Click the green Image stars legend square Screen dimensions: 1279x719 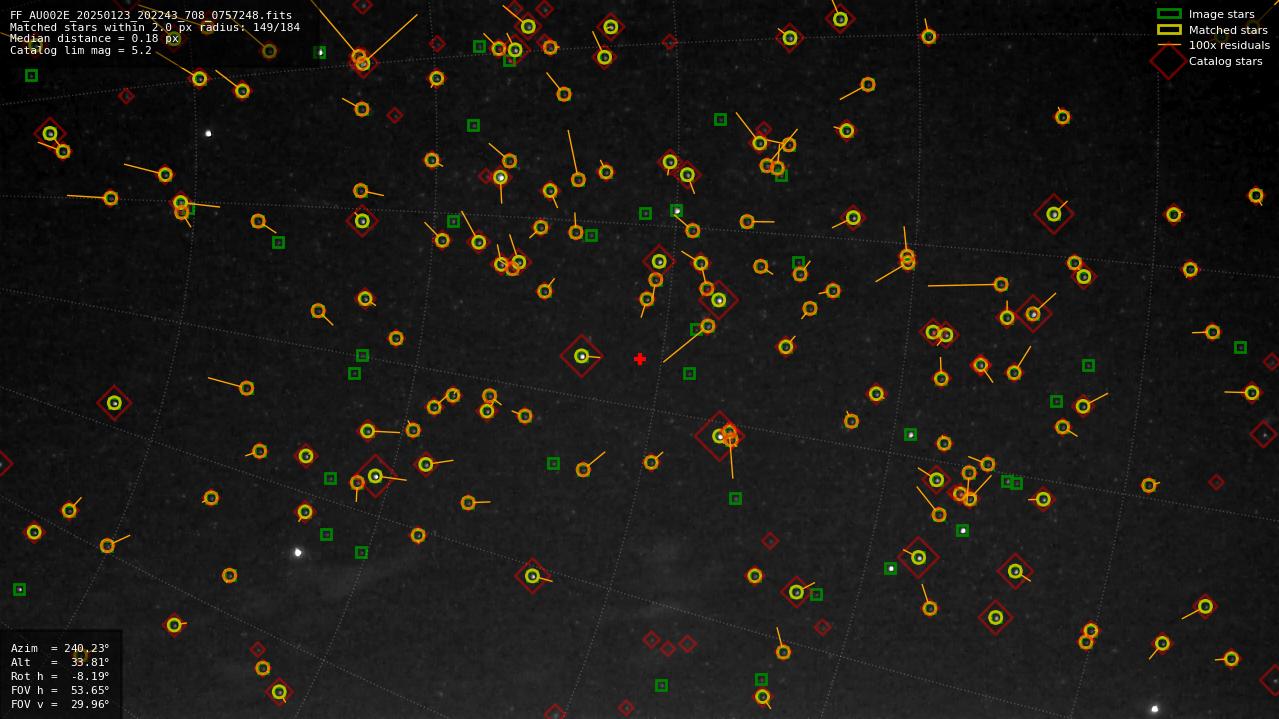point(1169,14)
